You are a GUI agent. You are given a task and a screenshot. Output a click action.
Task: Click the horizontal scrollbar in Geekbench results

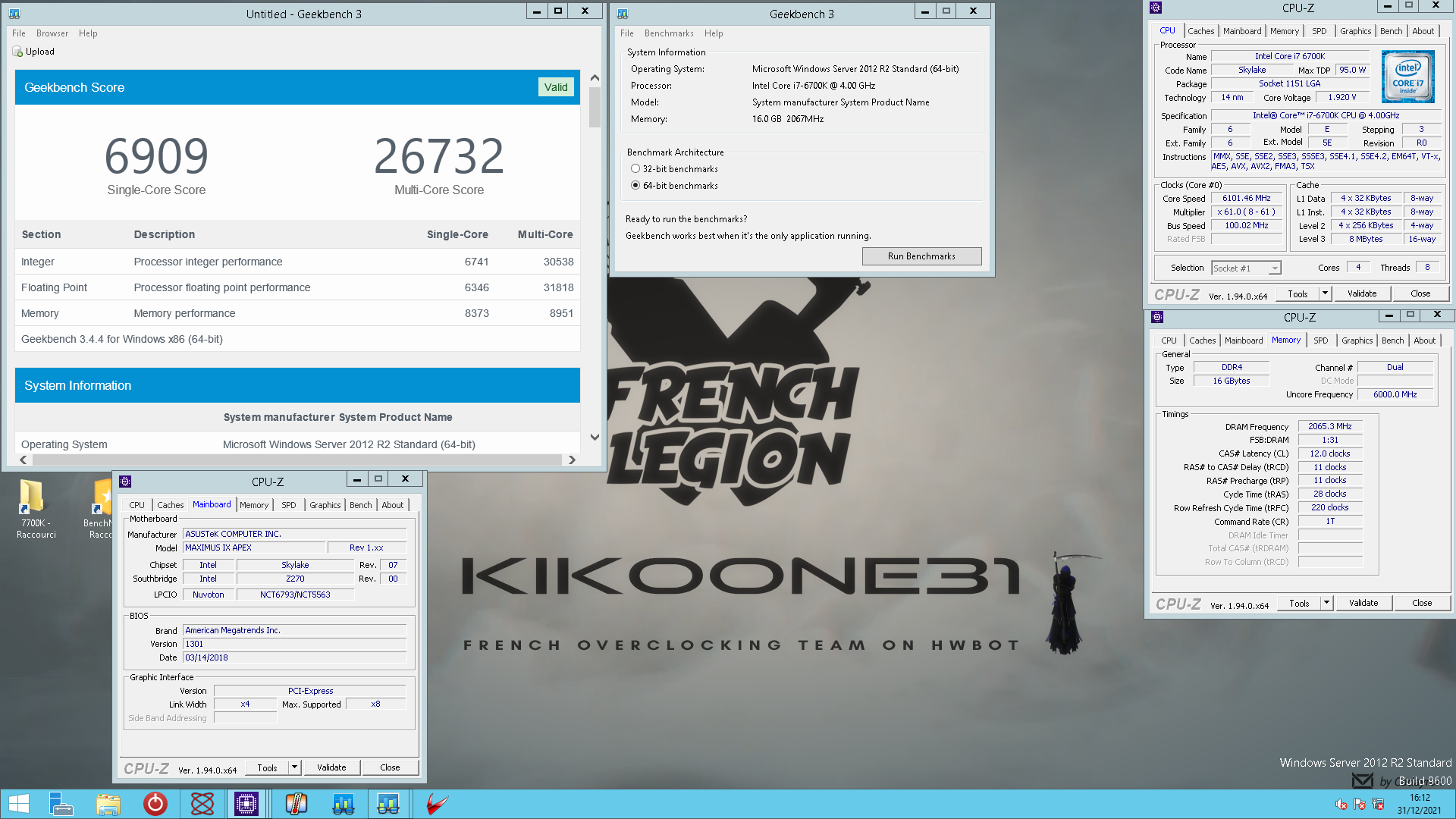click(297, 460)
